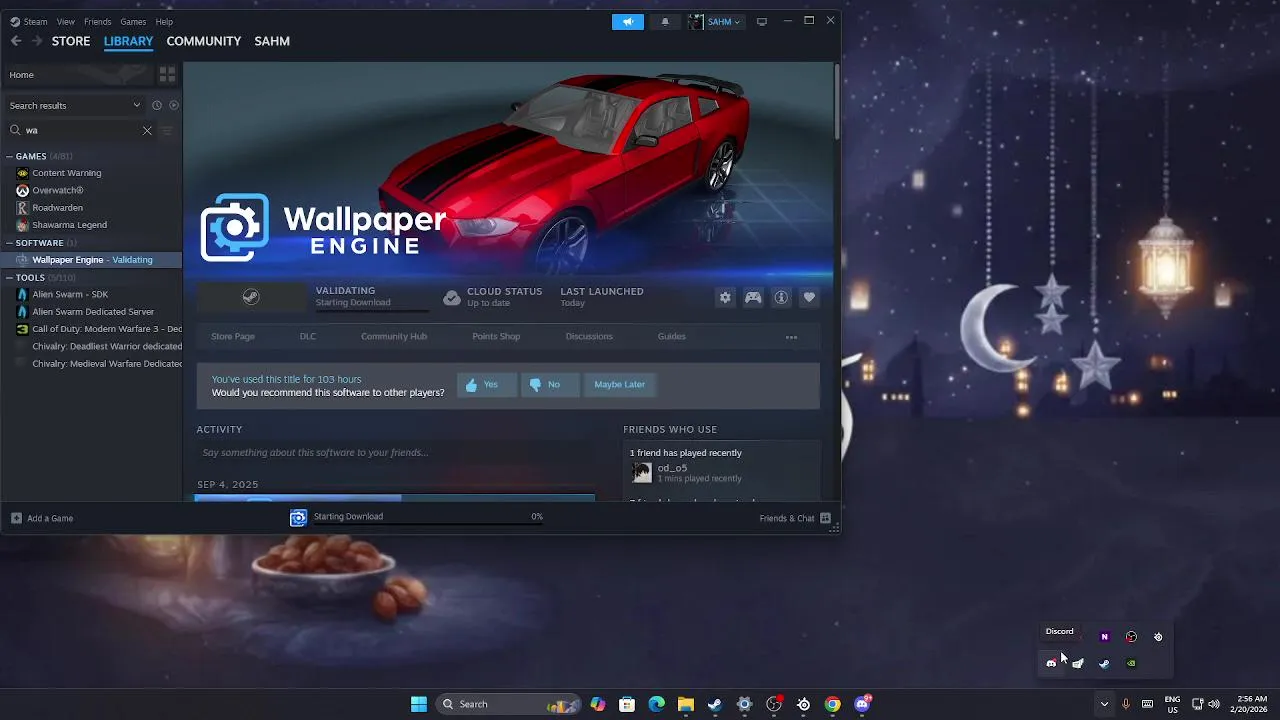Collapse the SOFTWARE category
This screenshot has width=1280, height=720.
[x=42, y=243]
